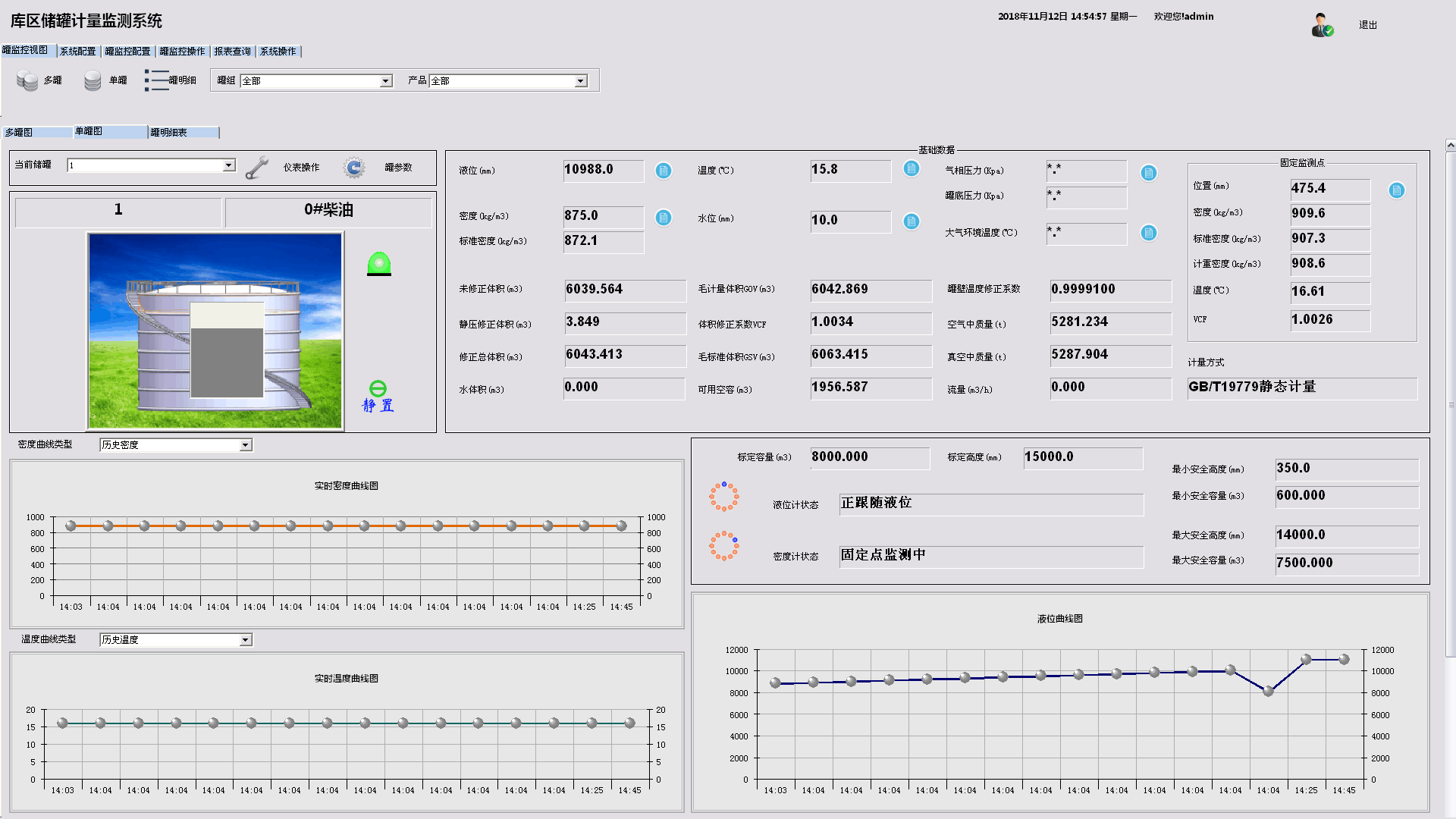
Task: Click the first point on 实时密度曲线图
Action: point(71,526)
